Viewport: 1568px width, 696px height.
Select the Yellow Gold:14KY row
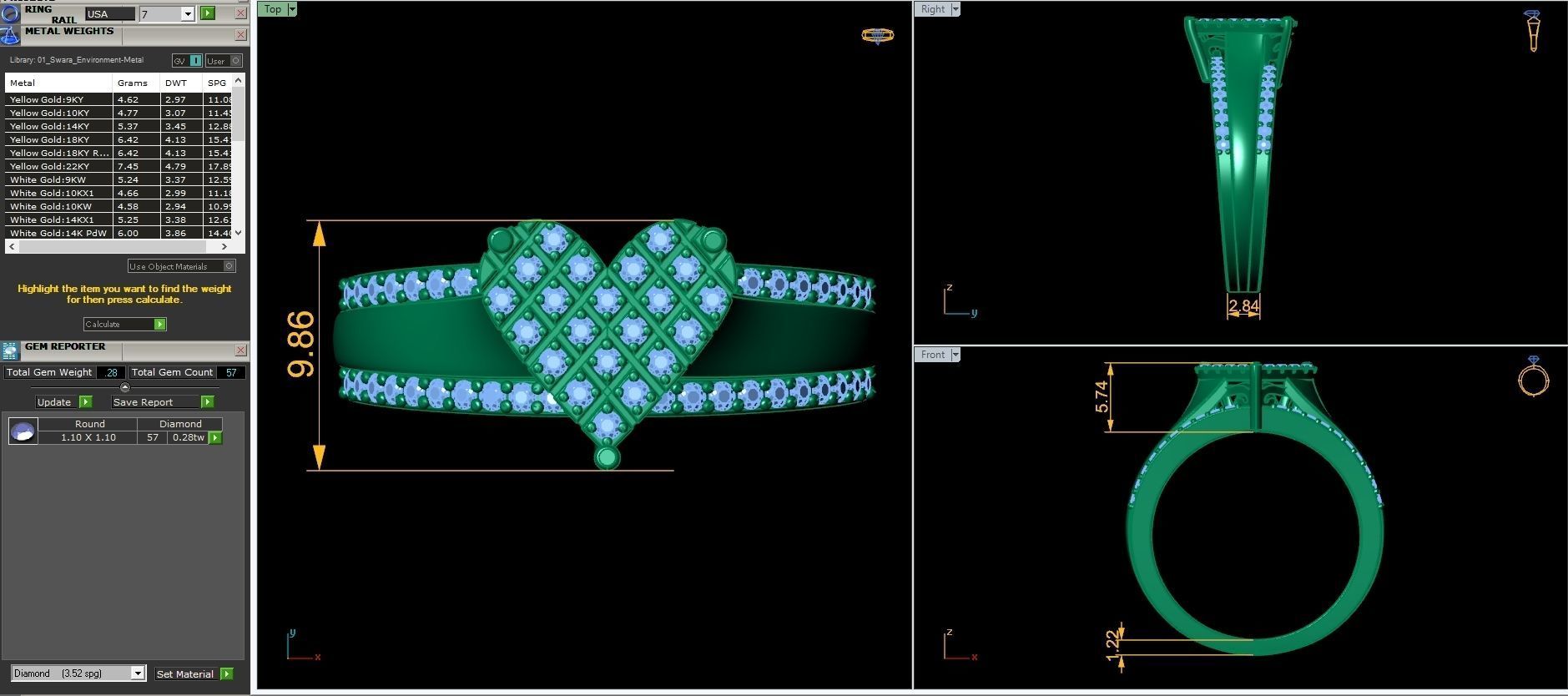(x=118, y=126)
